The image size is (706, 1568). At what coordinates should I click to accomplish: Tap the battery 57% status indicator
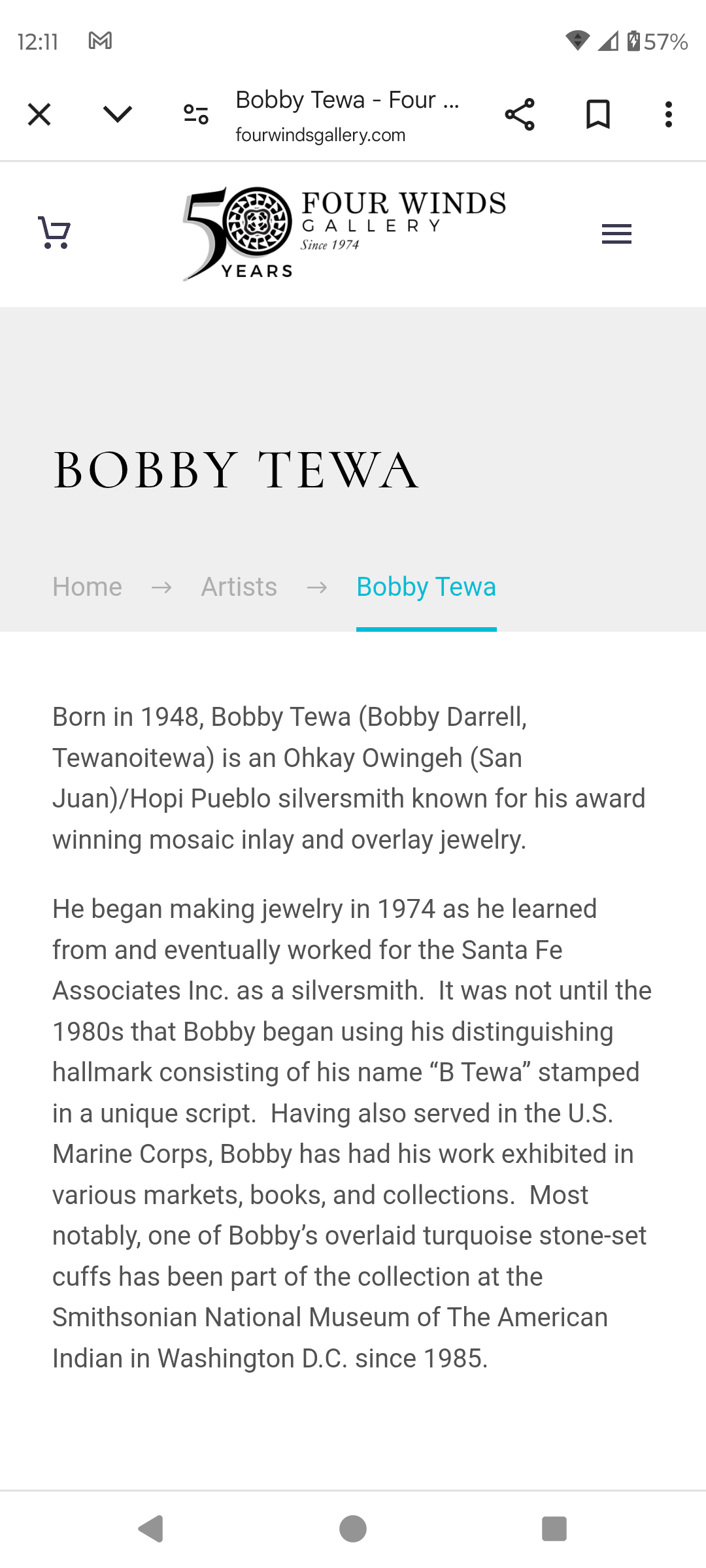[657, 41]
